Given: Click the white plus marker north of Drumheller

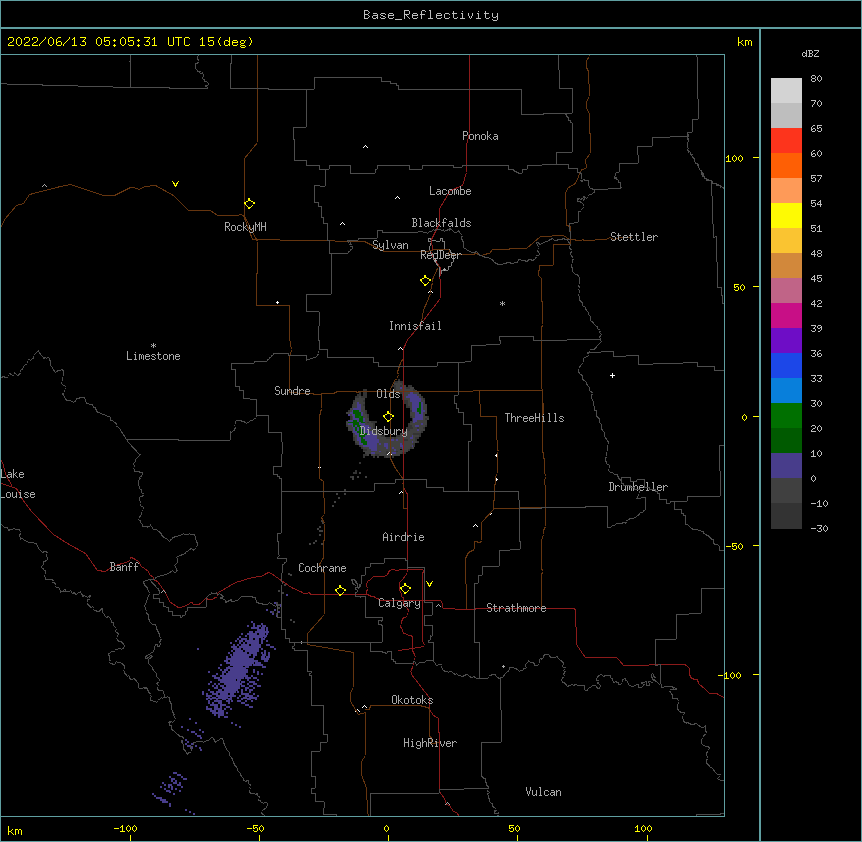Looking at the screenshot, I should [x=612, y=375].
